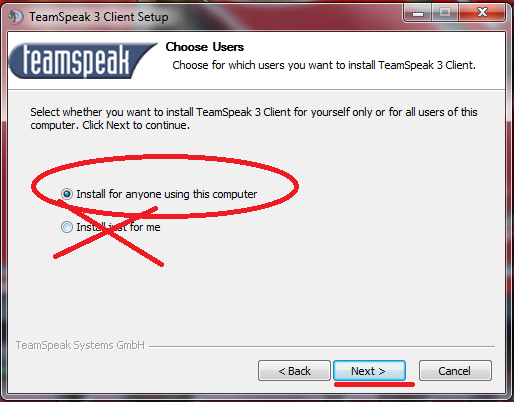514x402 pixels.
Task: Click the "TeamSpeak 3 Client Setup" title text
Action: pyautogui.click(x=99, y=17)
